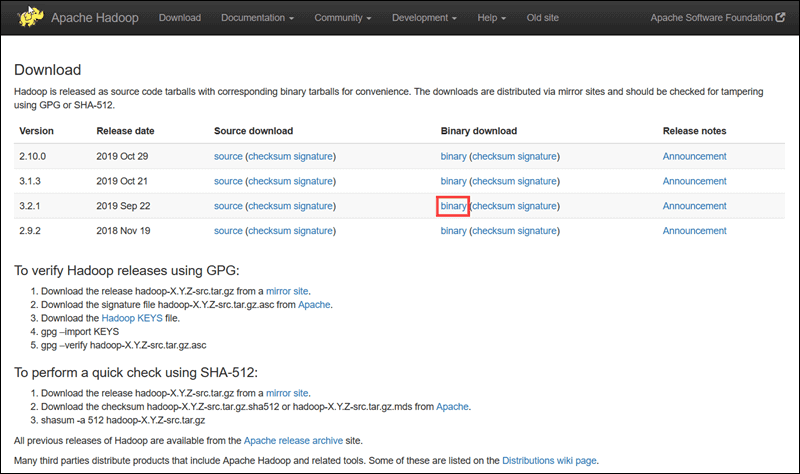Open Apache link for signature file download
Screen dimensions: 800x474
coord(314,305)
